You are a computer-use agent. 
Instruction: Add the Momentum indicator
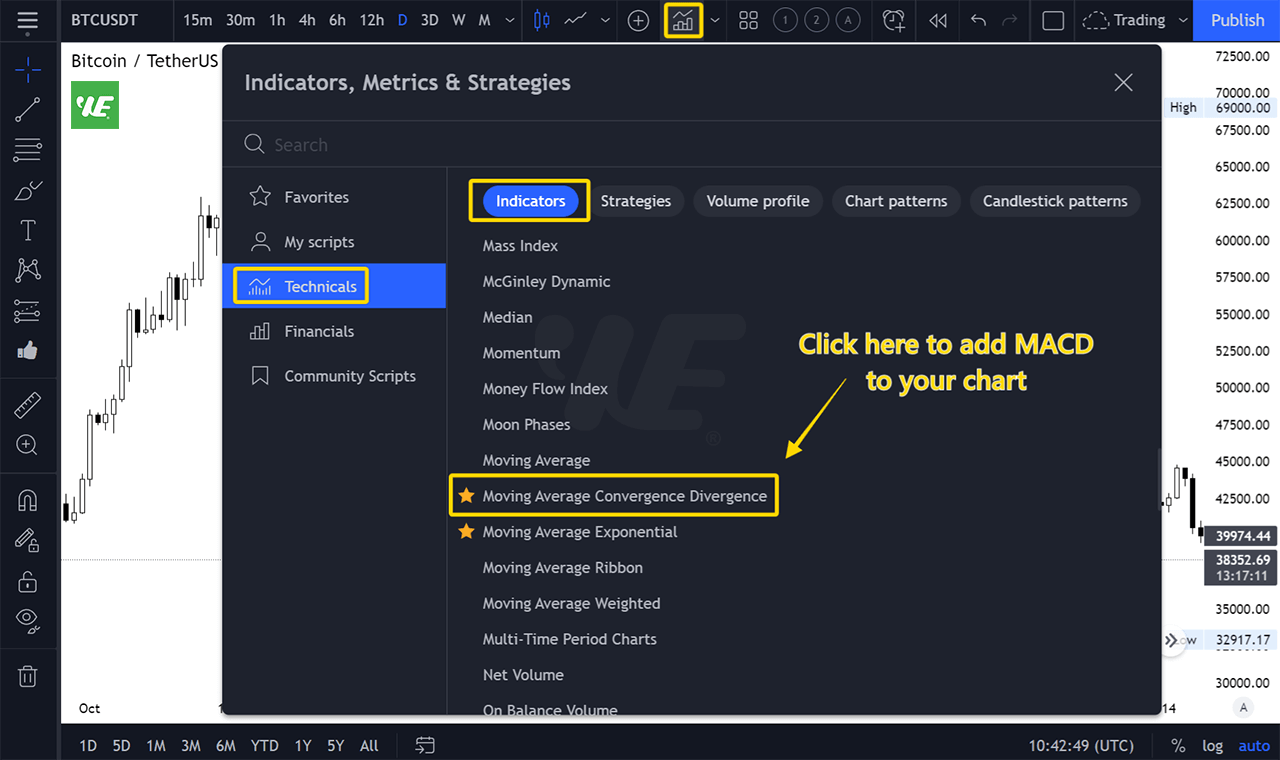click(x=521, y=353)
